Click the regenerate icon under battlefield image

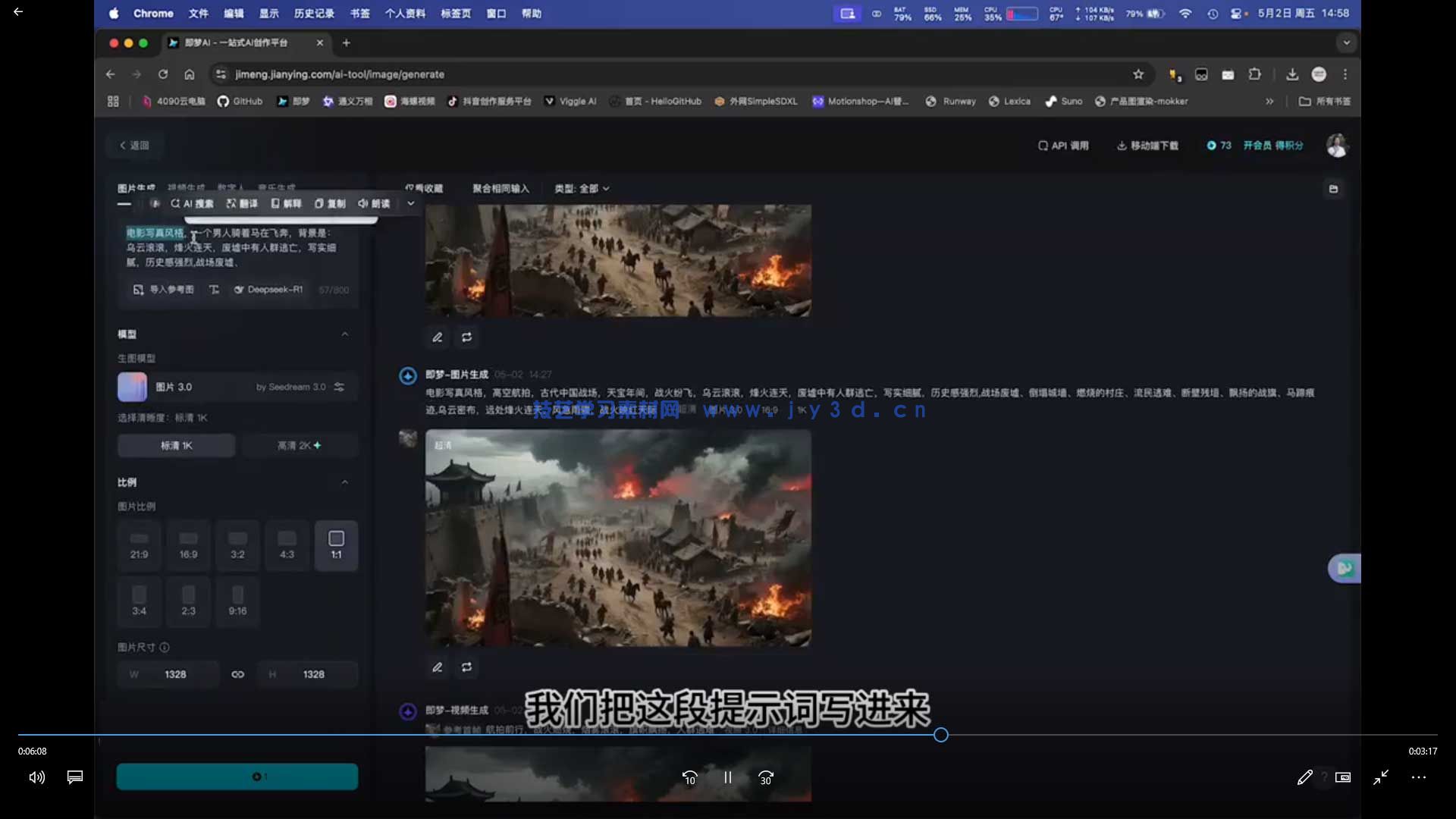tap(467, 667)
